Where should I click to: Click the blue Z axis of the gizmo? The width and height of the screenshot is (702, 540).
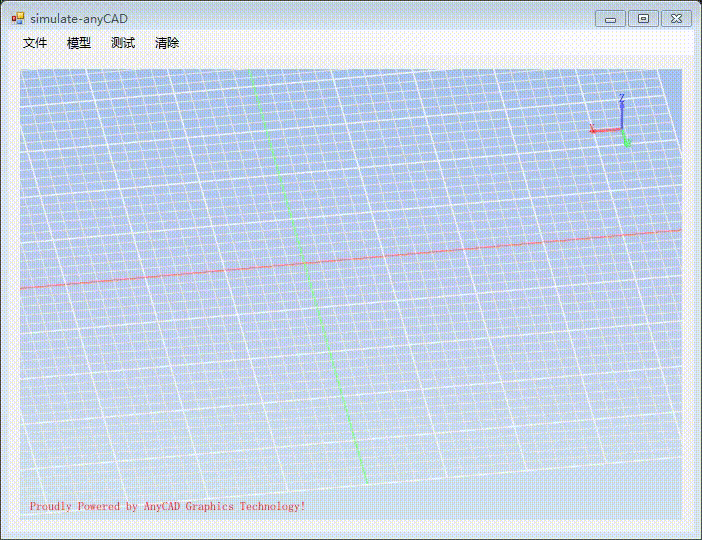(622, 112)
